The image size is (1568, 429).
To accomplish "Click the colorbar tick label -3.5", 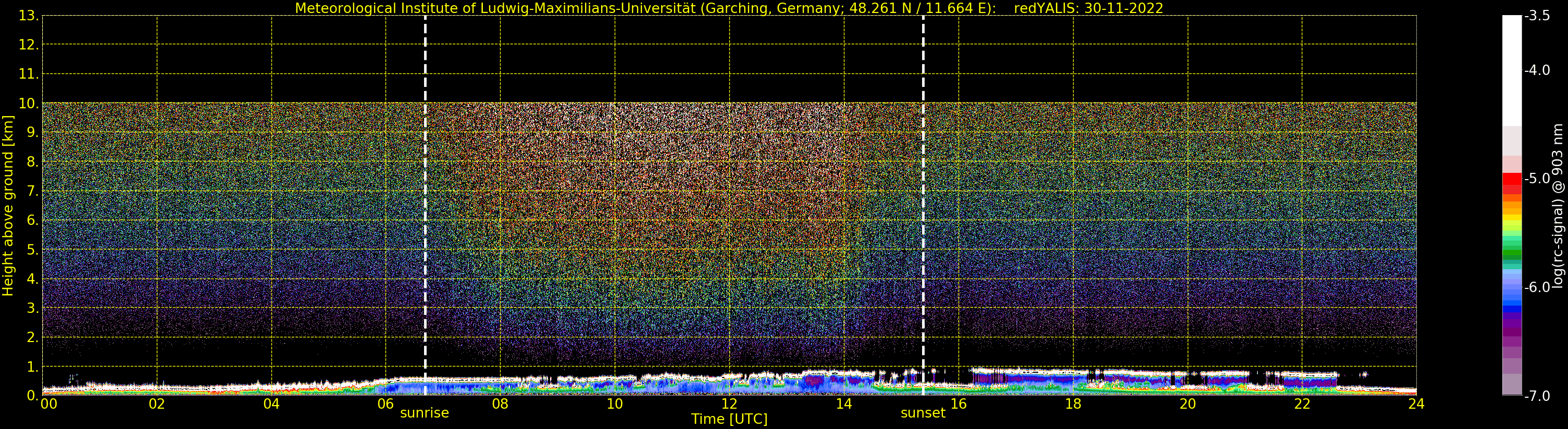I will [1537, 16].
